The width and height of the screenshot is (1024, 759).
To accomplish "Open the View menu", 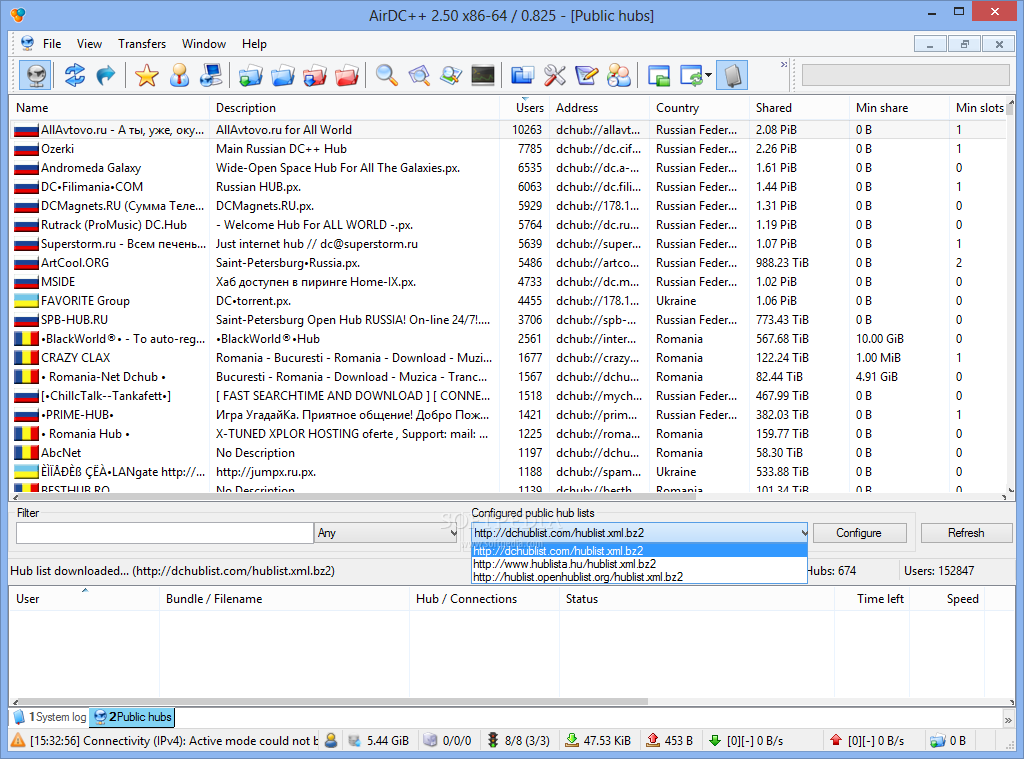I will click(x=89, y=44).
